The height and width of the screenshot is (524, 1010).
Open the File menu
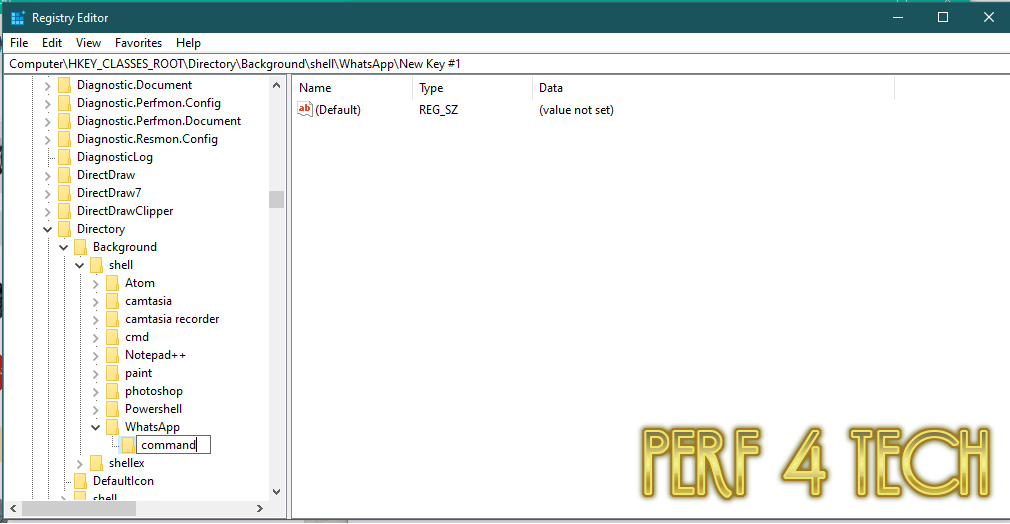[x=19, y=43]
